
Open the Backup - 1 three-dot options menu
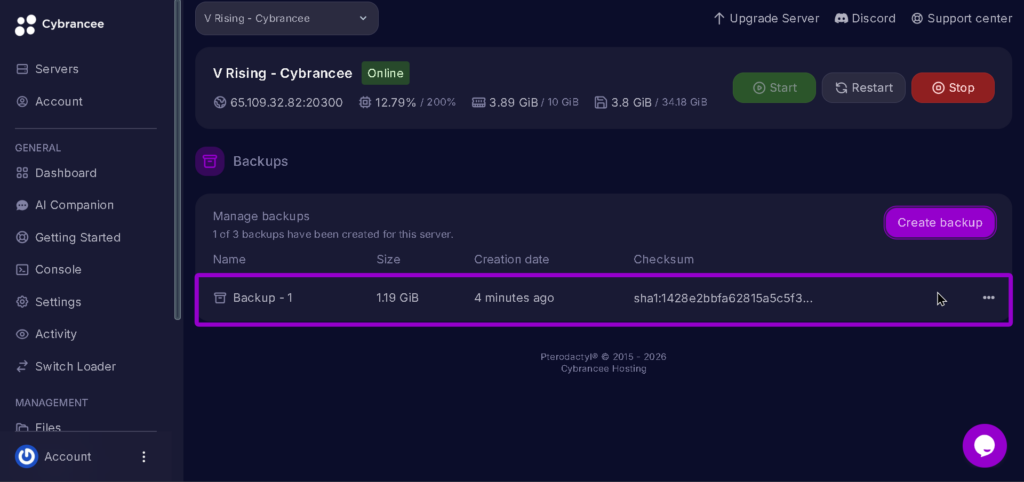[x=989, y=298]
